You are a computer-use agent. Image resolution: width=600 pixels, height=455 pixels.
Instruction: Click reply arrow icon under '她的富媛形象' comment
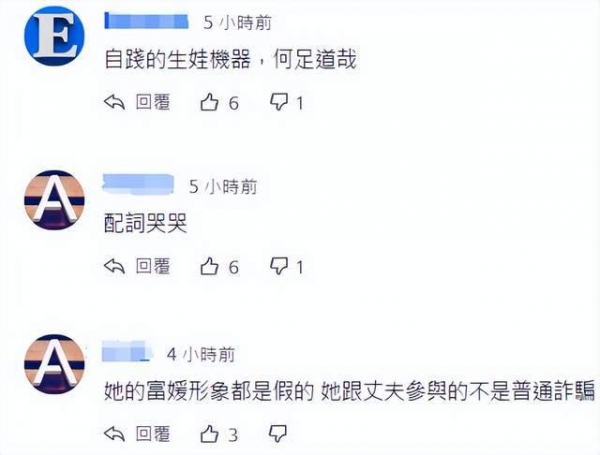coord(114,434)
